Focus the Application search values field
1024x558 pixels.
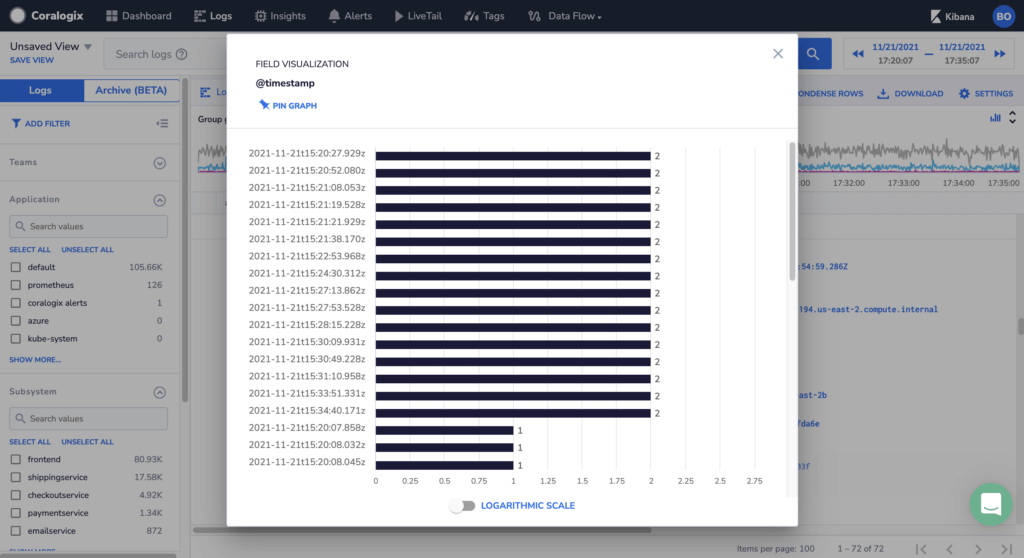point(88,226)
